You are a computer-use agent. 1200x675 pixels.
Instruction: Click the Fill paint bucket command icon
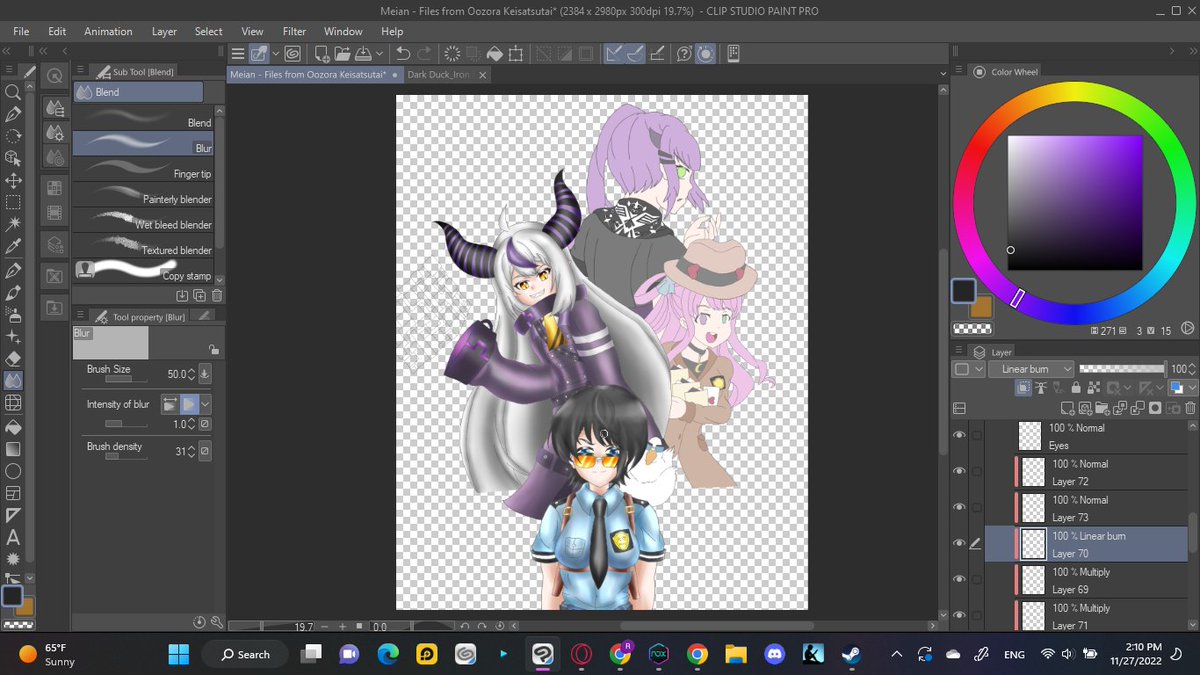[x=494, y=53]
